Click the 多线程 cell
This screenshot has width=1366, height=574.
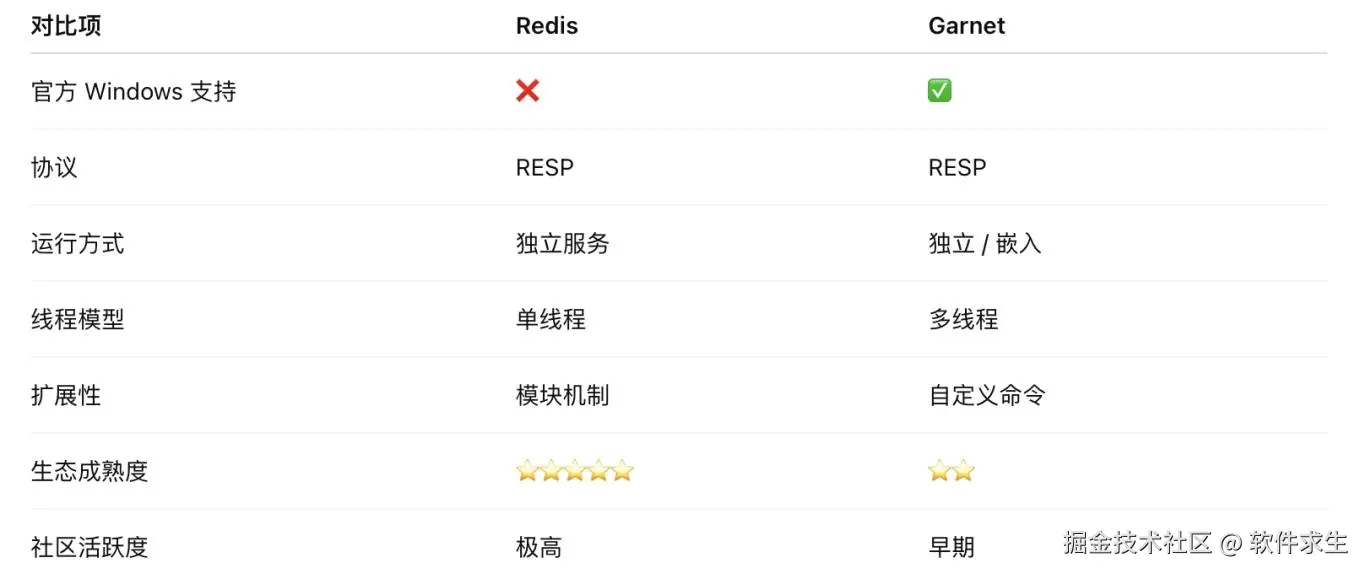[963, 320]
